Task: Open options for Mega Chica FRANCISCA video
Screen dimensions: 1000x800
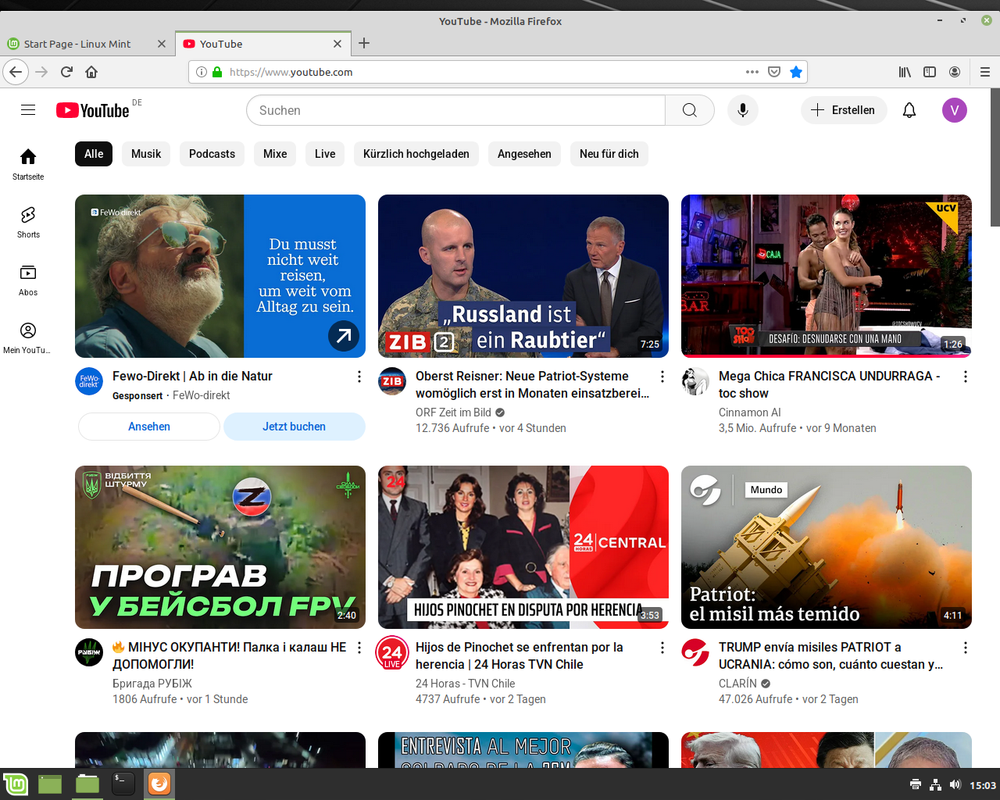Action: tap(965, 377)
